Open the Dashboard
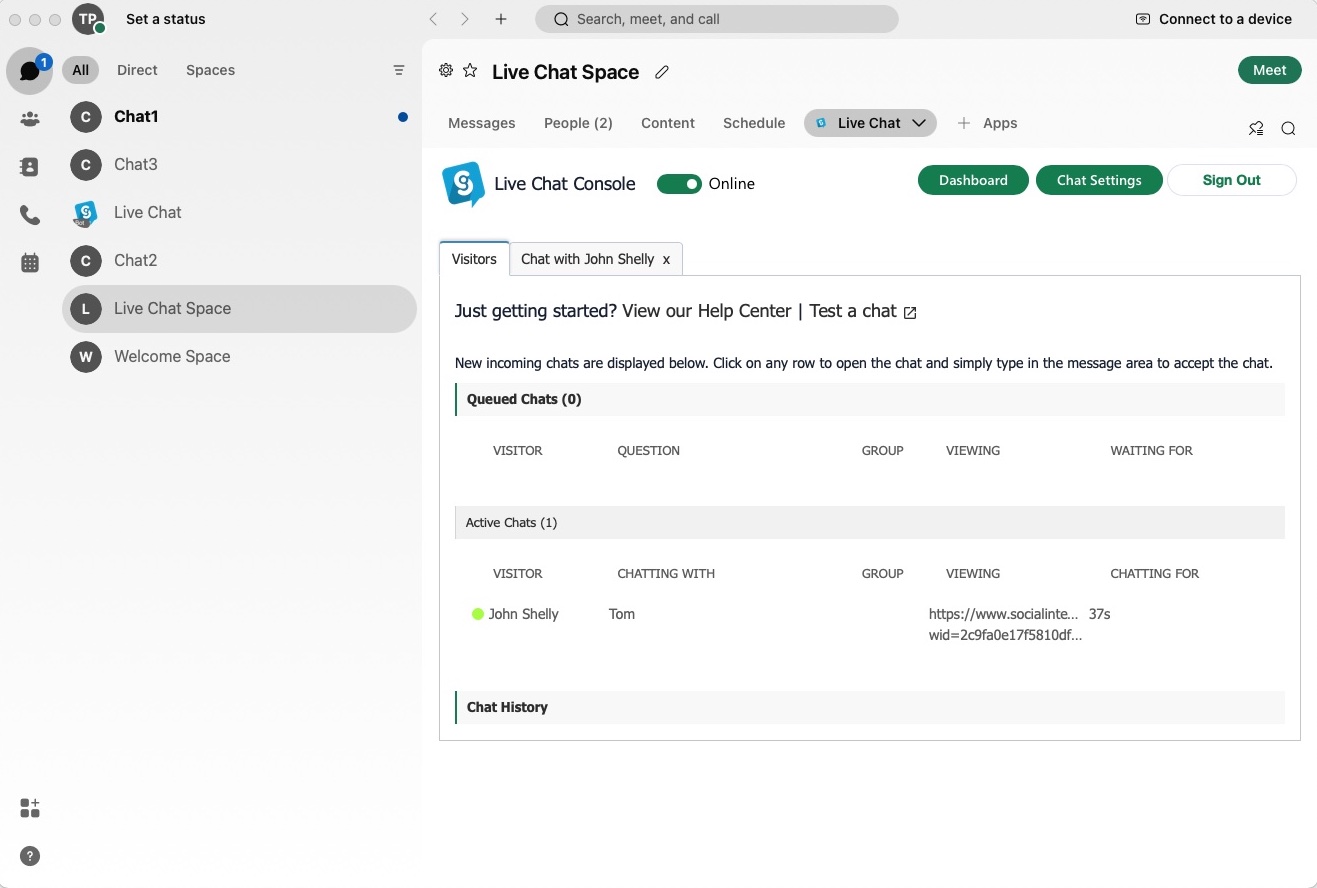Image resolution: width=1317 pixels, height=888 pixels. point(973,180)
